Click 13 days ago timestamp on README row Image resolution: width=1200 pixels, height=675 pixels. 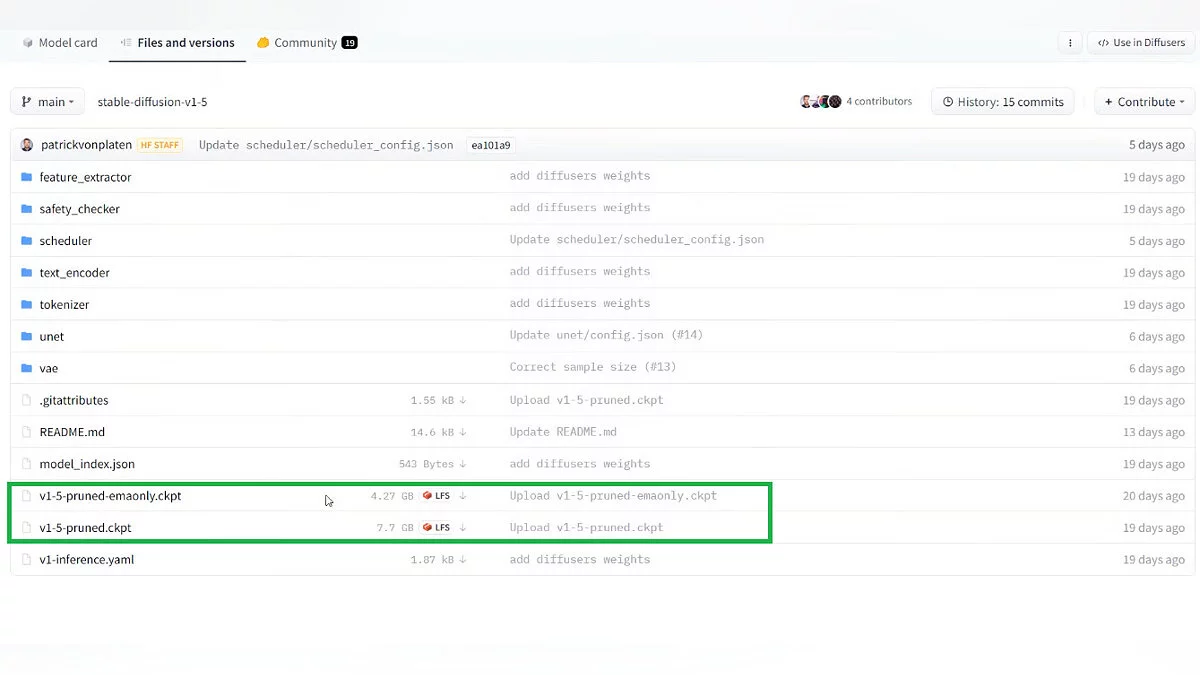pyautogui.click(x=1154, y=433)
